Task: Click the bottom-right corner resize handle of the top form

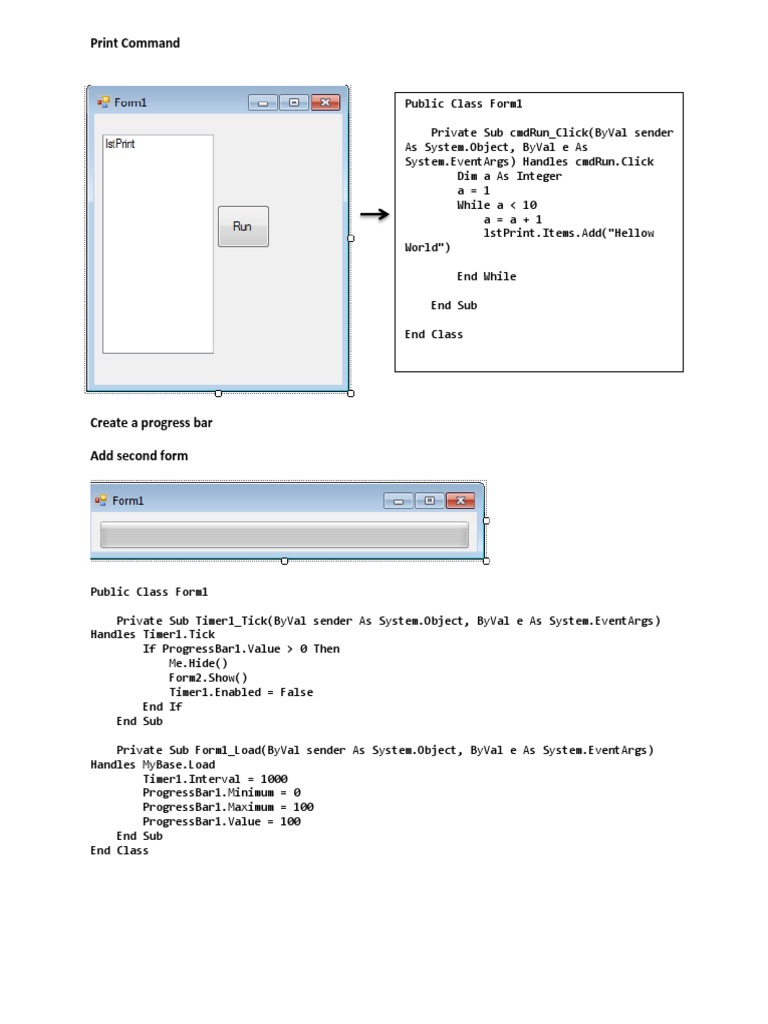Action: (x=351, y=393)
